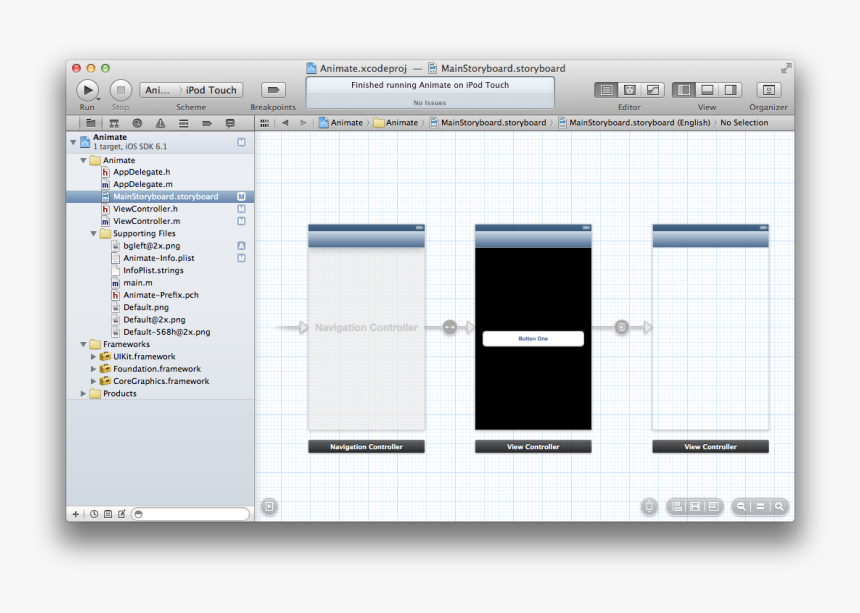Open the Organizer window

[768, 90]
